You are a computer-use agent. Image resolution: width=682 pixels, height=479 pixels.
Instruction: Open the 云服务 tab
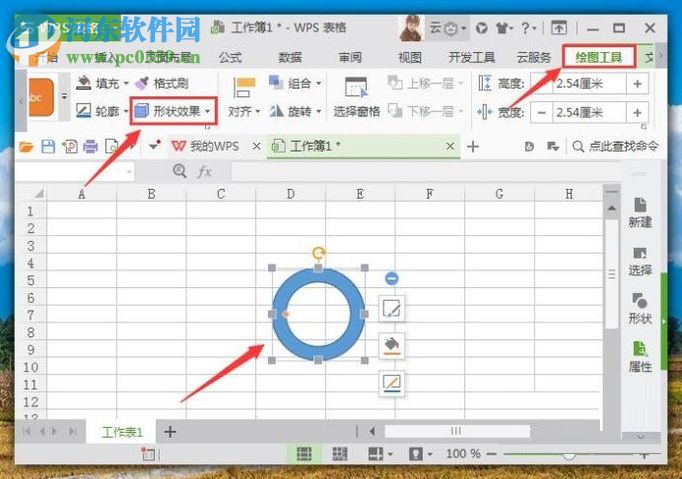click(x=533, y=57)
